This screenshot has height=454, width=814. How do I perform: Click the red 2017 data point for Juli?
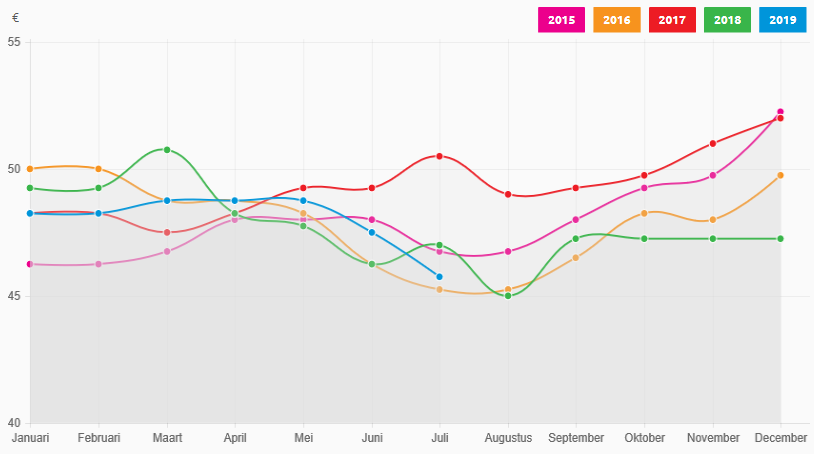click(440, 156)
